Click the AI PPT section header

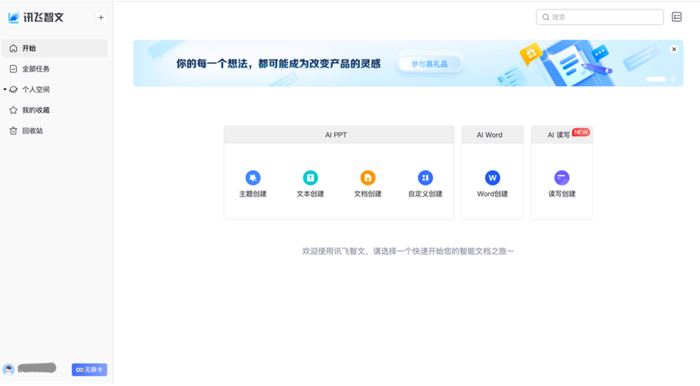(x=339, y=135)
